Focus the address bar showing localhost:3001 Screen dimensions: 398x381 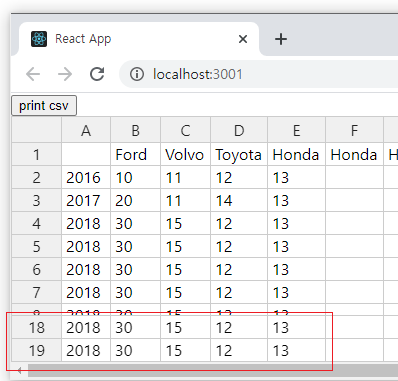click(x=259, y=74)
